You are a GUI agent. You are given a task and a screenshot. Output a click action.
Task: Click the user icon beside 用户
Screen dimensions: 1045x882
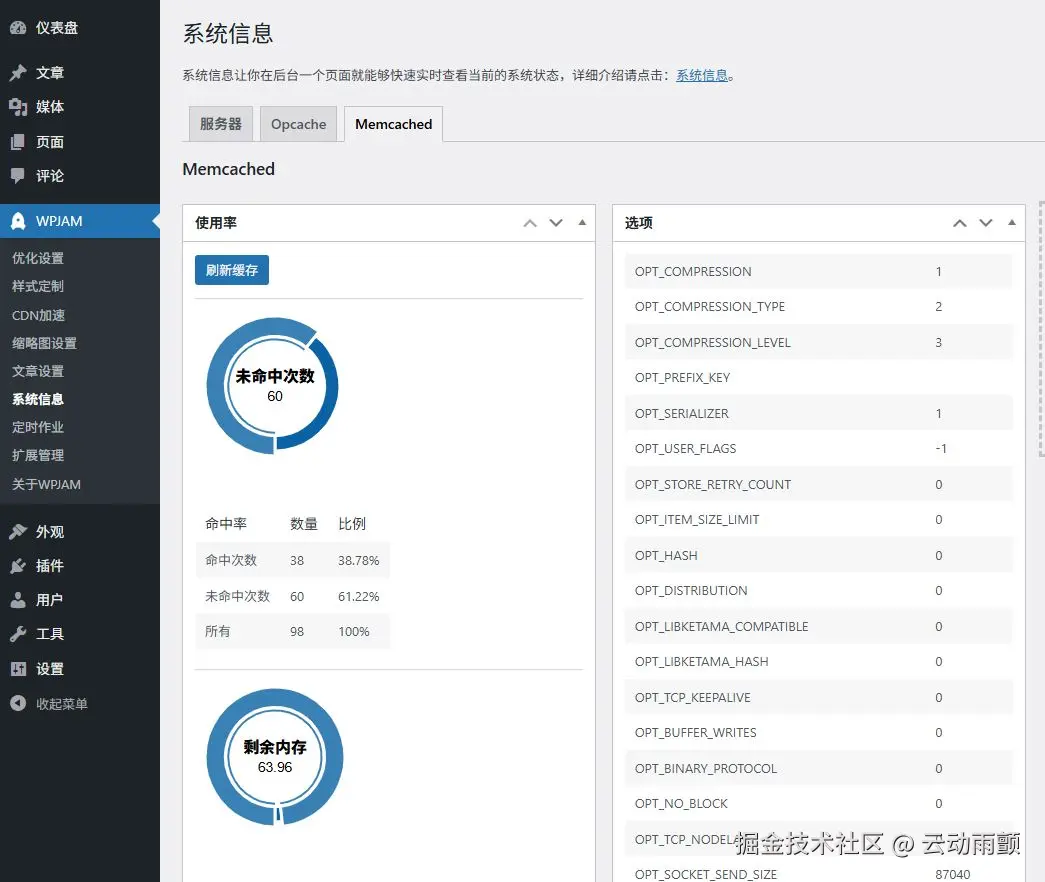tap(18, 599)
